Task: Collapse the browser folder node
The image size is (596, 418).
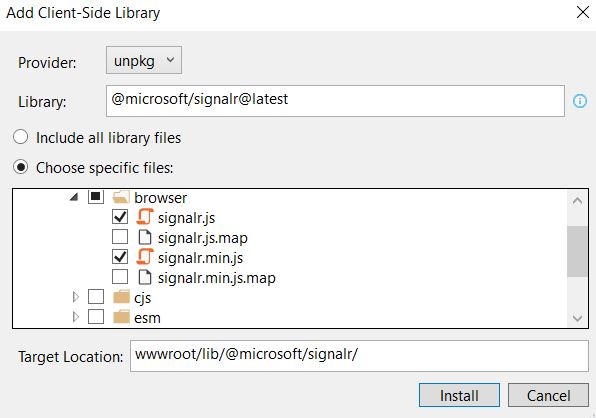Action: [74, 197]
